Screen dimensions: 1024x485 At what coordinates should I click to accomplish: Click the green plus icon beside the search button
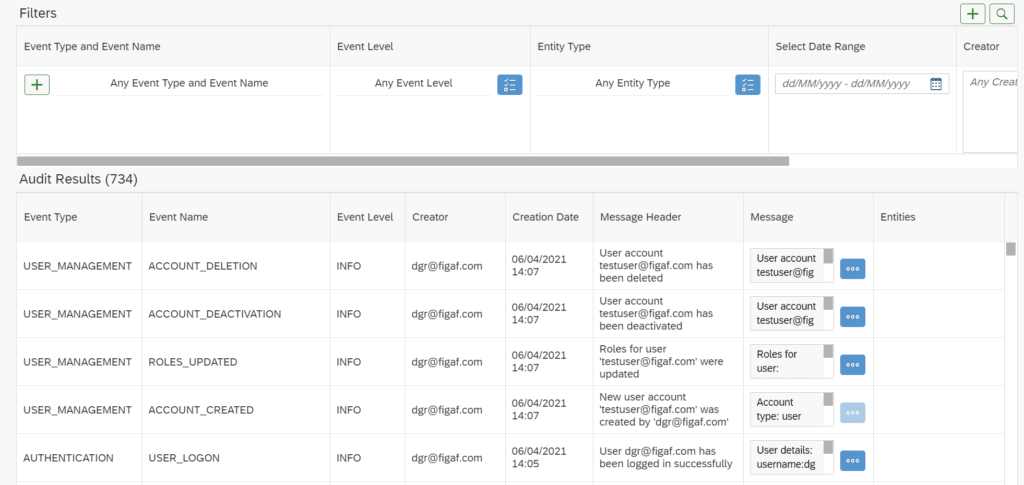tap(973, 13)
